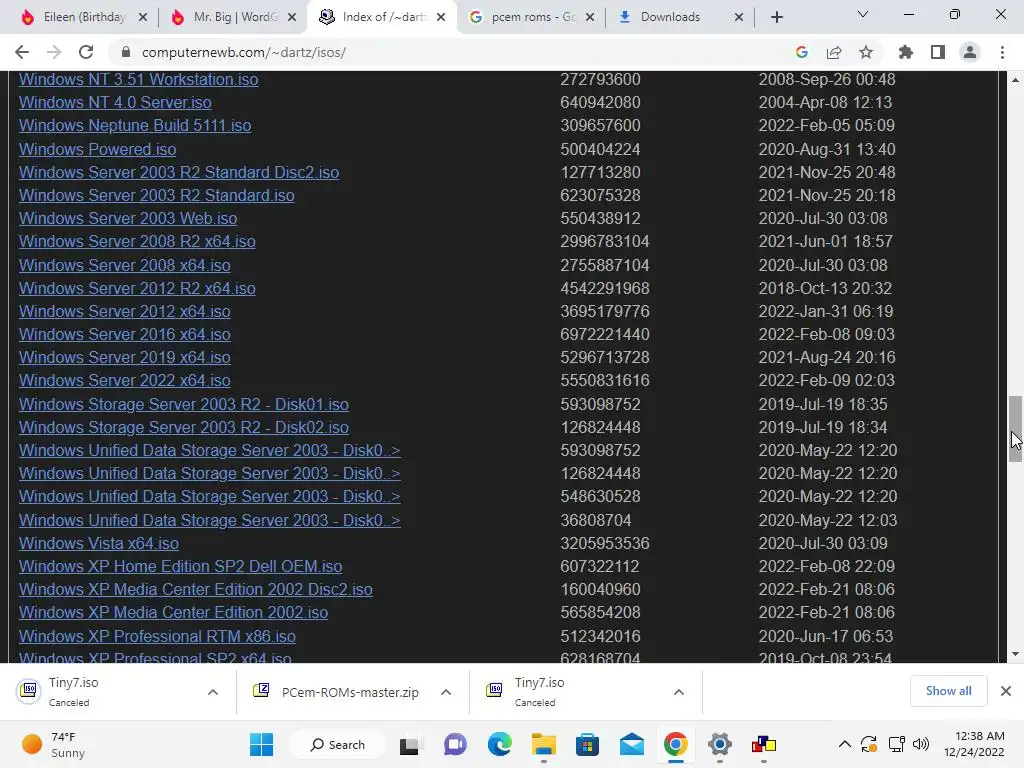View site security lock info
This screenshot has height=768, width=1024.
126,52
